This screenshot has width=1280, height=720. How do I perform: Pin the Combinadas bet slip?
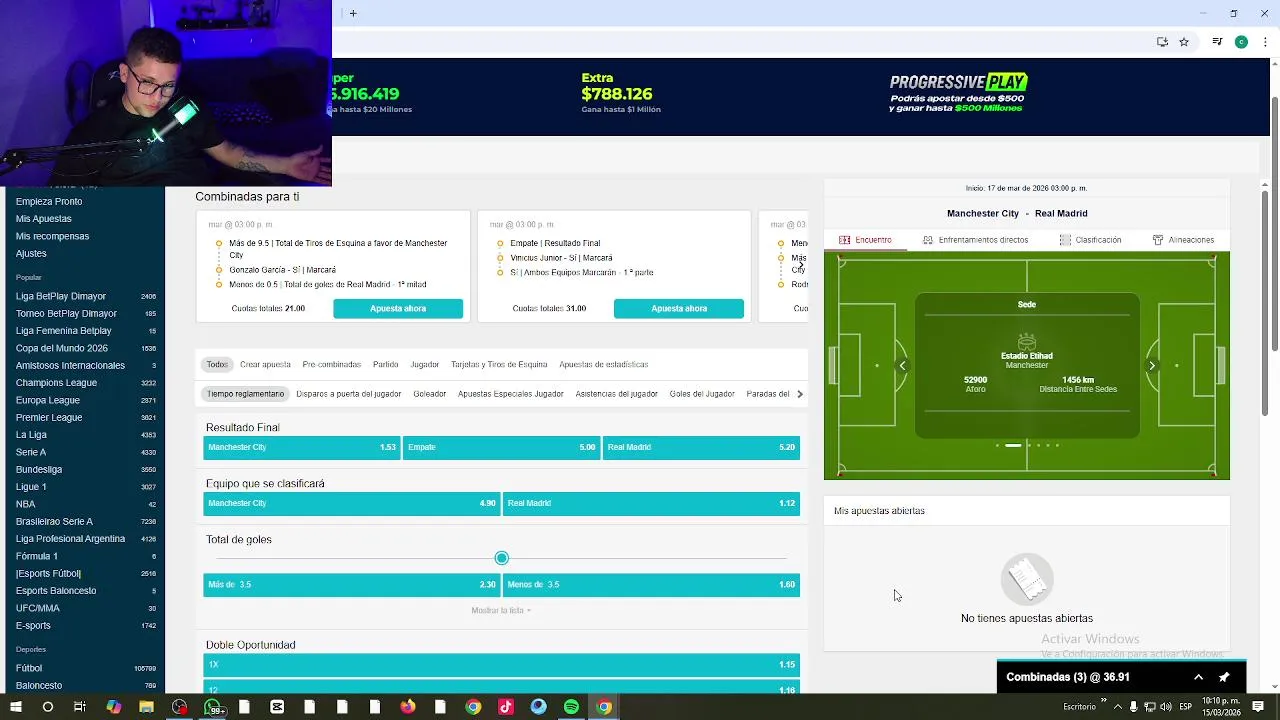1224,677
